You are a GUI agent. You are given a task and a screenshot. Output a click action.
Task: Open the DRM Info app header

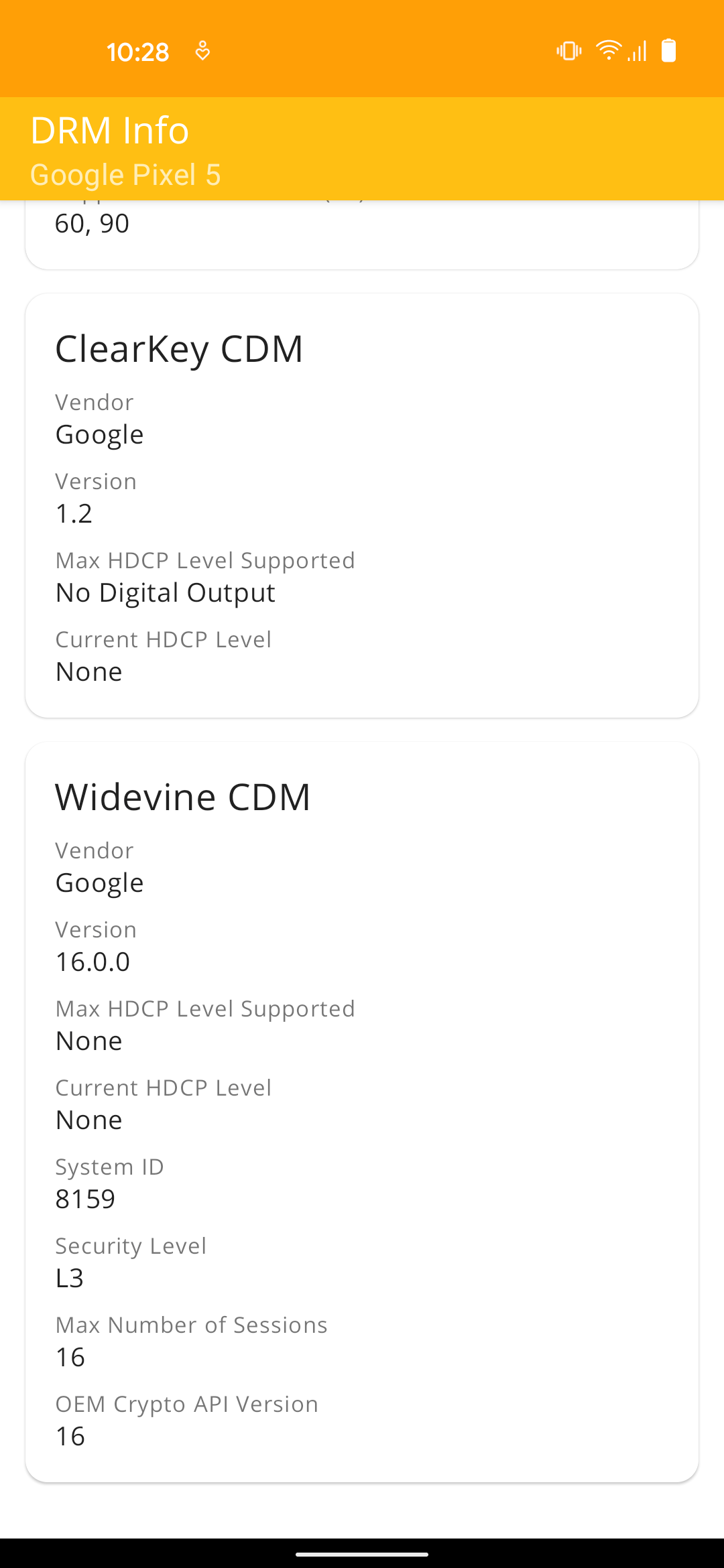pos(109,131)
